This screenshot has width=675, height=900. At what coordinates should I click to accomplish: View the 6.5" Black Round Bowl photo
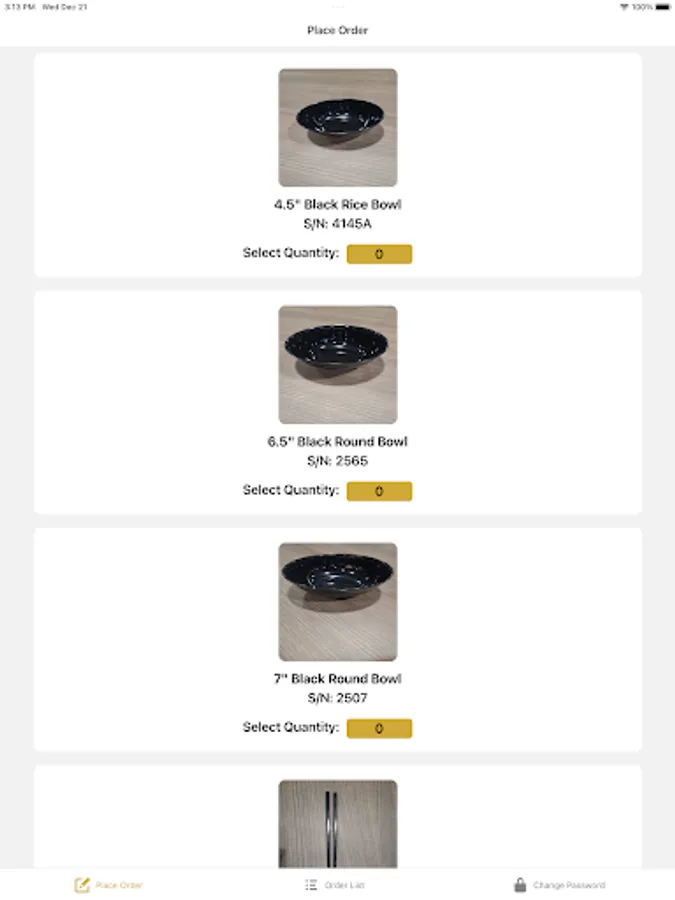coord(338,364)
